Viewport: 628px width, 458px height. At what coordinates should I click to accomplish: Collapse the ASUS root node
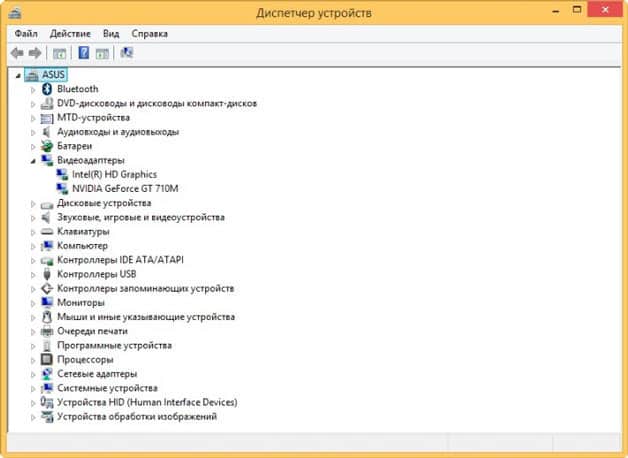pos(18,75)
